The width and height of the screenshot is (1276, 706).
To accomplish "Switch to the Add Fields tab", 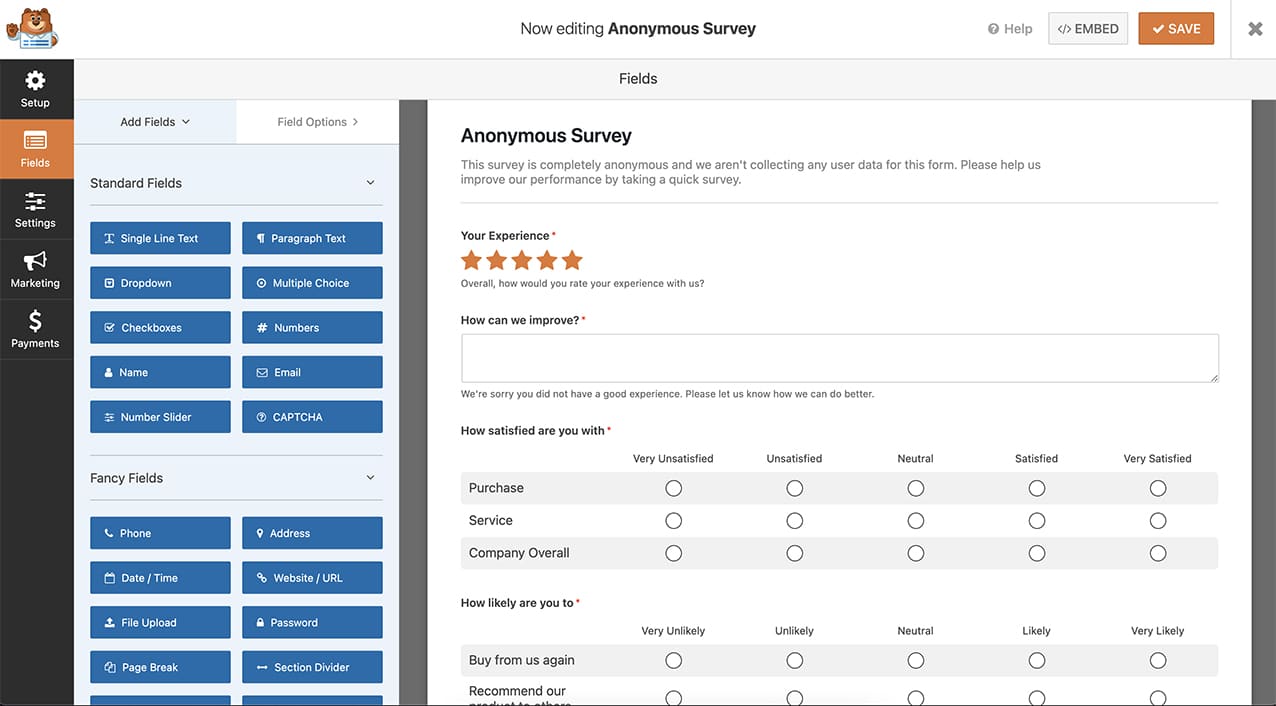I will tap(155, 122).
